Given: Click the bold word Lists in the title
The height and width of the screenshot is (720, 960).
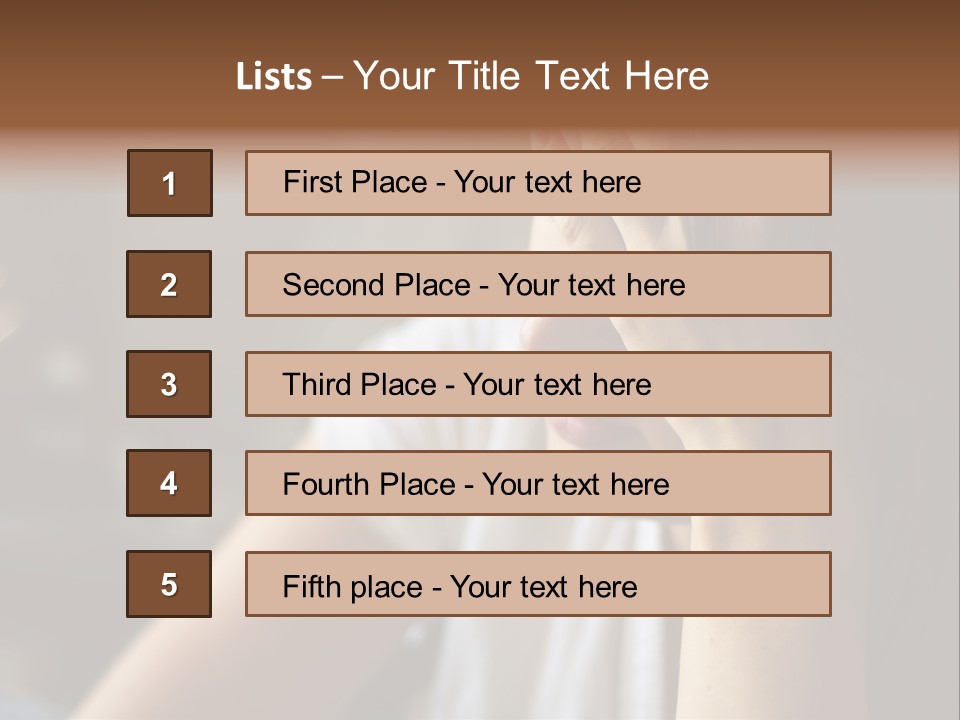Looking at the screenshot, I should [x=274, y=76].
